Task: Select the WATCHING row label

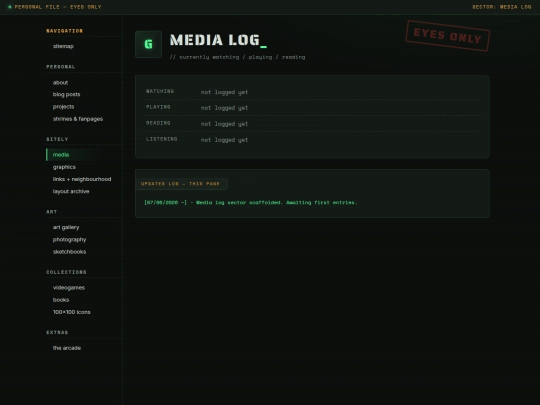Action: point(160,91)
